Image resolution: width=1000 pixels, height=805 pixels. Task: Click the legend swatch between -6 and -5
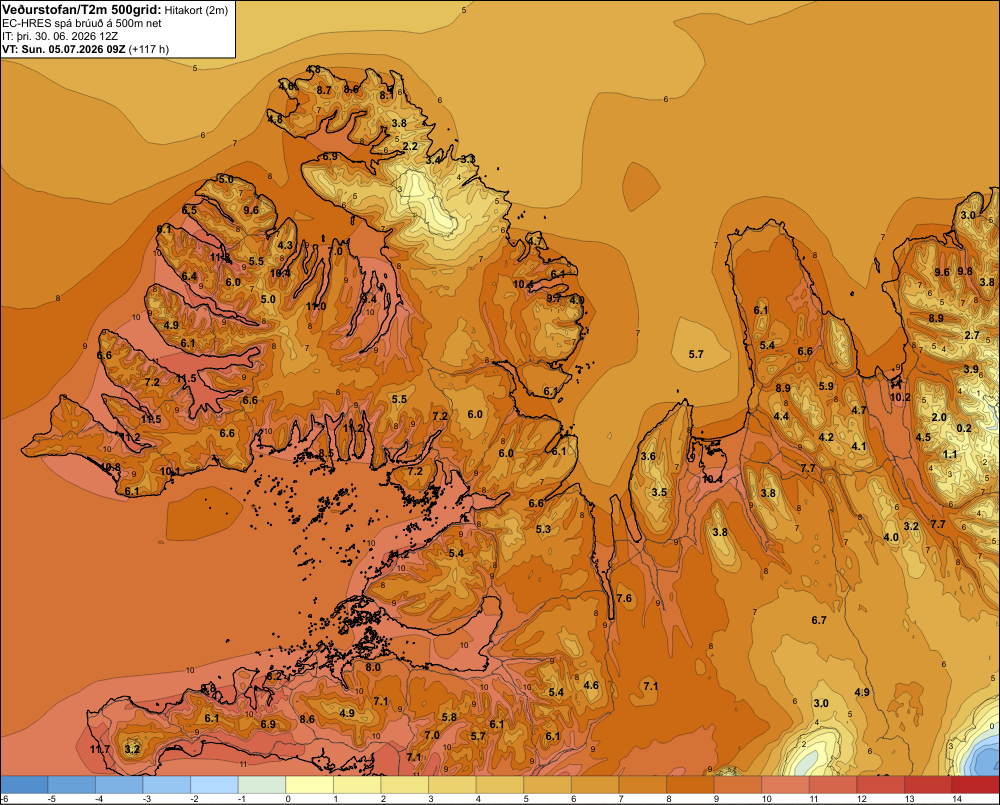coord(24,785)
